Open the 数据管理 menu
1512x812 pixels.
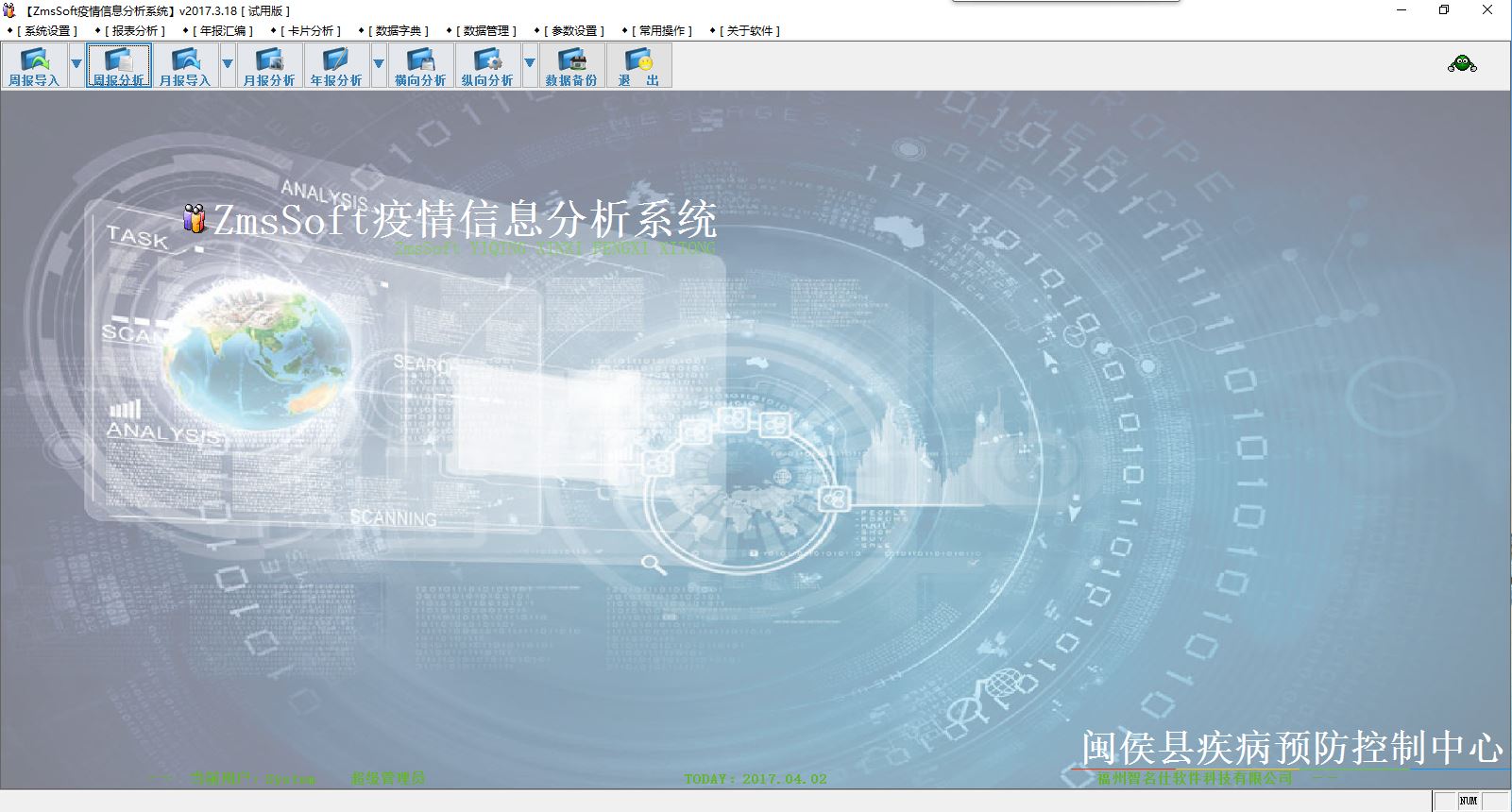(482, 31)
